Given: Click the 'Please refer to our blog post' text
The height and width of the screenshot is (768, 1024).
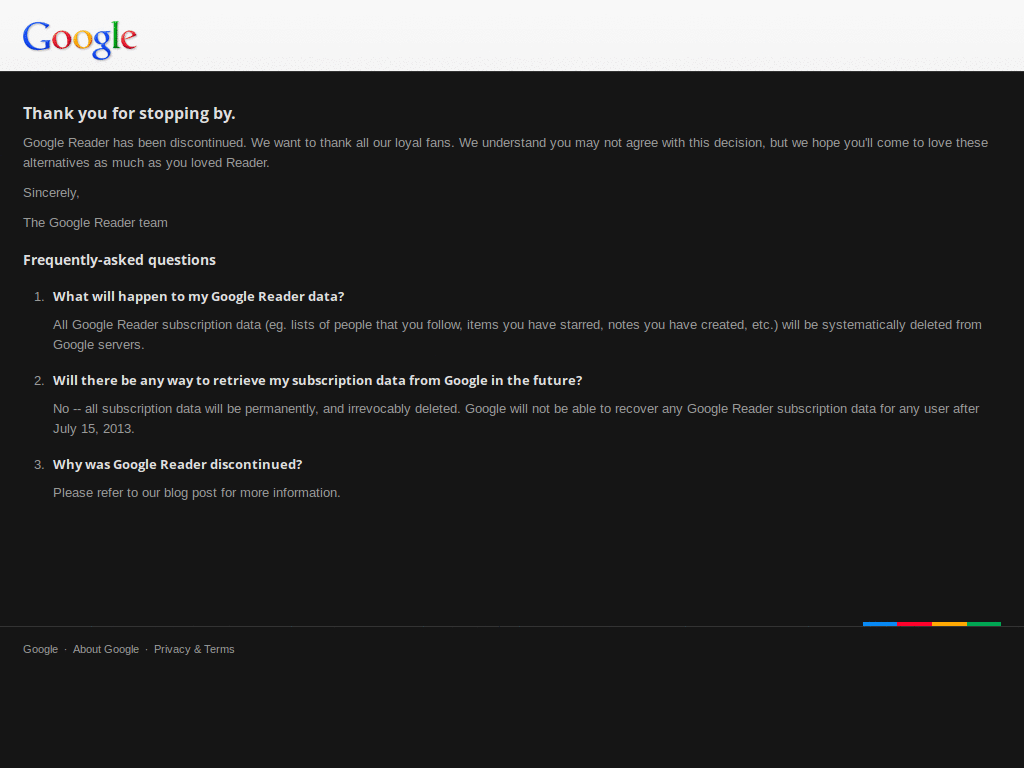Looking at the screenshot, I should [x=197, y=493].
